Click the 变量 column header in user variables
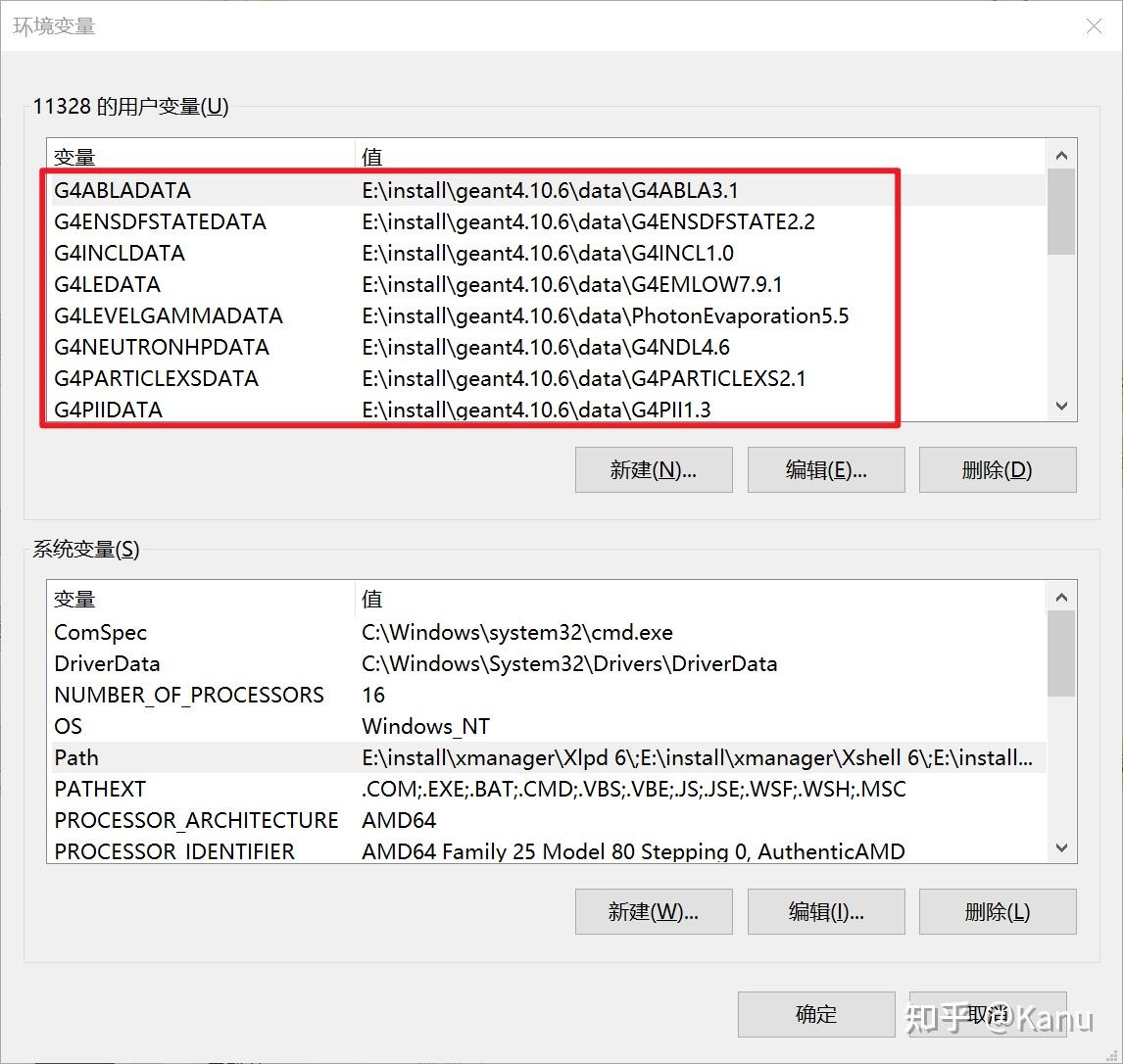Image resolution: width=1123 pixels, height=1064 pixels. coord(73,156)
